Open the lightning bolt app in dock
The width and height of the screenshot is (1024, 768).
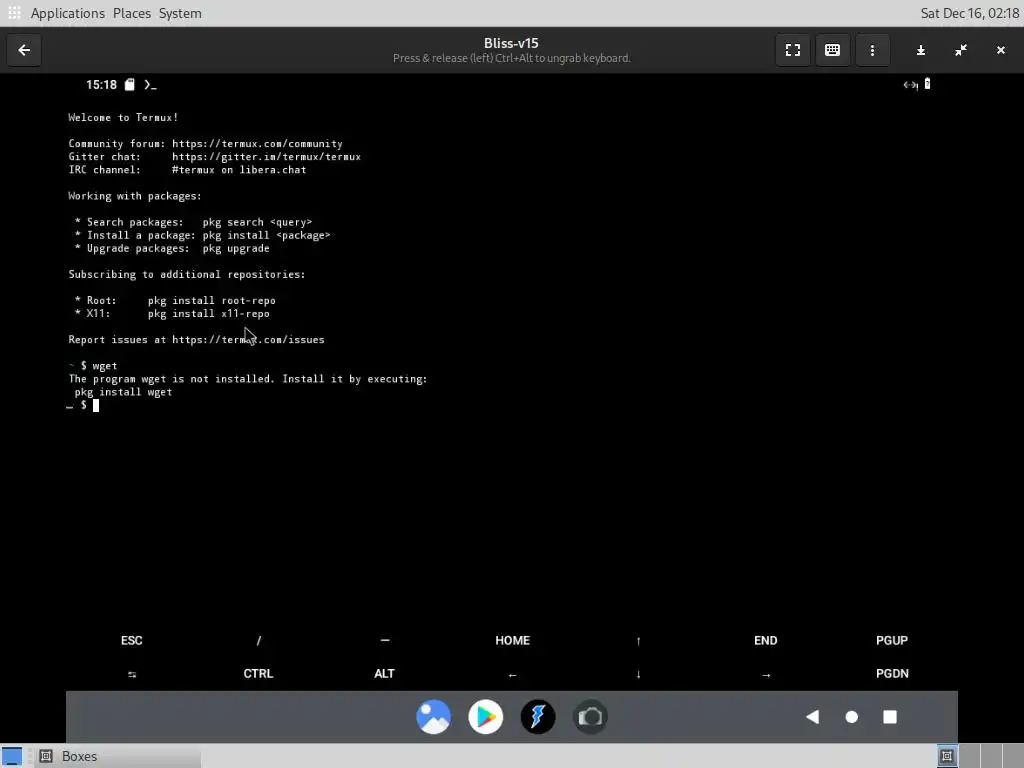click(538, 717)
